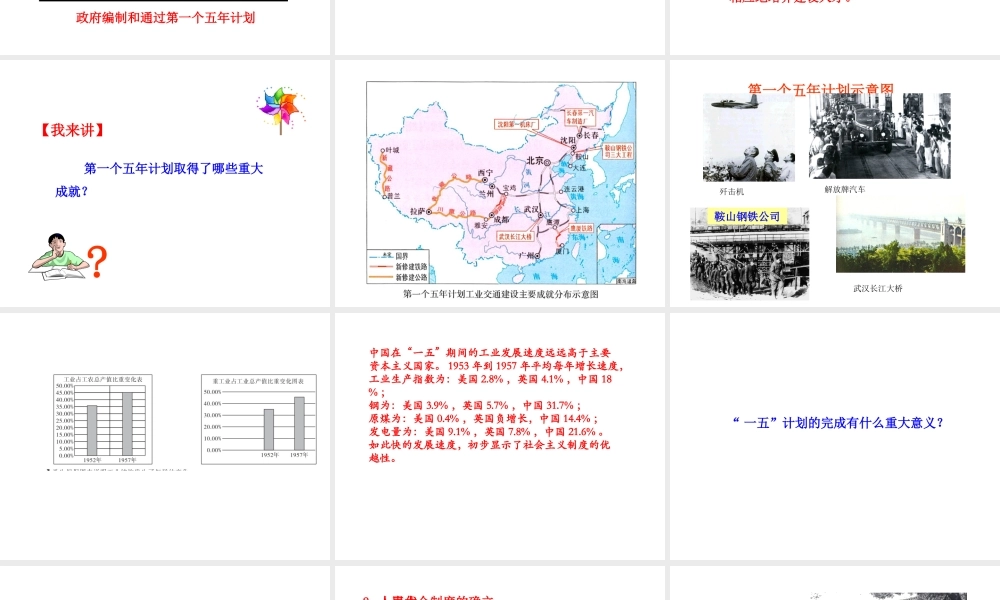Click the fighter jet photo

click(749, 138)
